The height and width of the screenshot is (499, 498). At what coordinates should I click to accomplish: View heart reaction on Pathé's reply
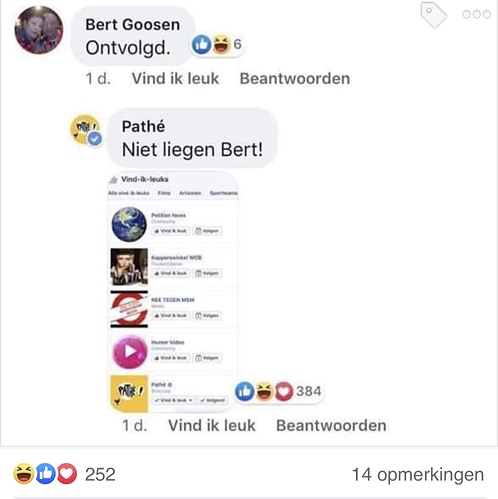point(284,391)
